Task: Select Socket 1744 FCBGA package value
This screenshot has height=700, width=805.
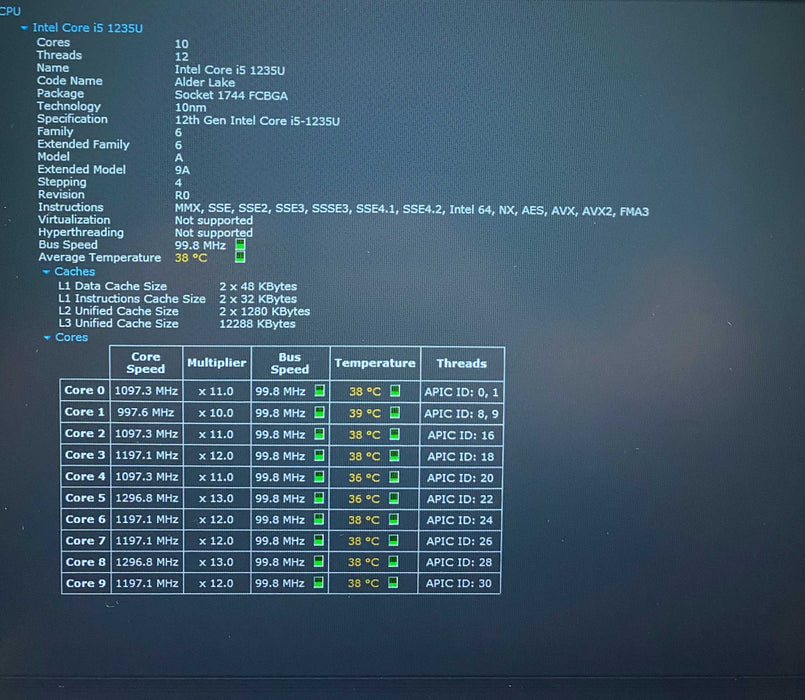Action: pyautogui.click(x=231, y=95)
